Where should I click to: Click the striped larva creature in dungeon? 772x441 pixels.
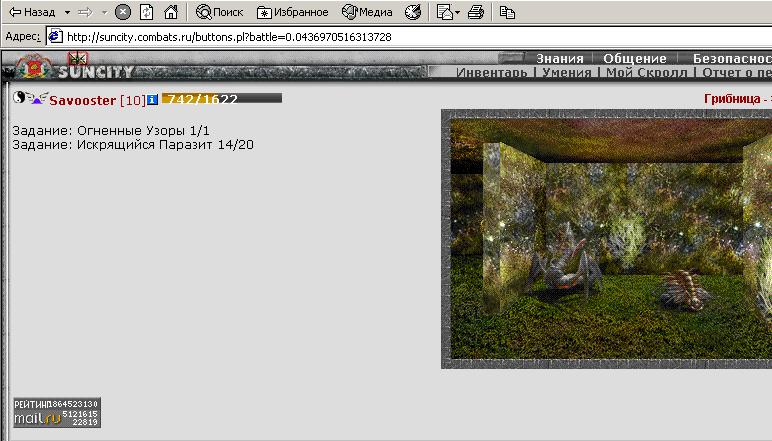pyautogui.click(x=683, y=290)
